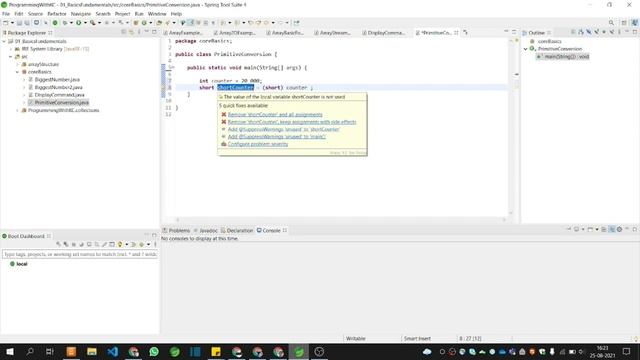Image resolution: width=640 pixels, height=360 pixels.
Task: Toggle Hide Local Types in Outline
Action: coord(611,32)
